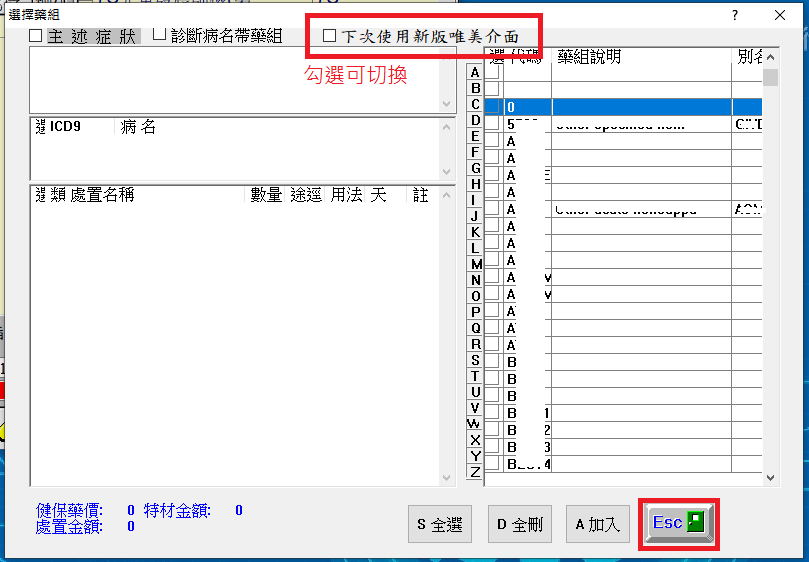Check 下次使用新版唯美介面 option
Screen dimensions: 809x562
330,36
